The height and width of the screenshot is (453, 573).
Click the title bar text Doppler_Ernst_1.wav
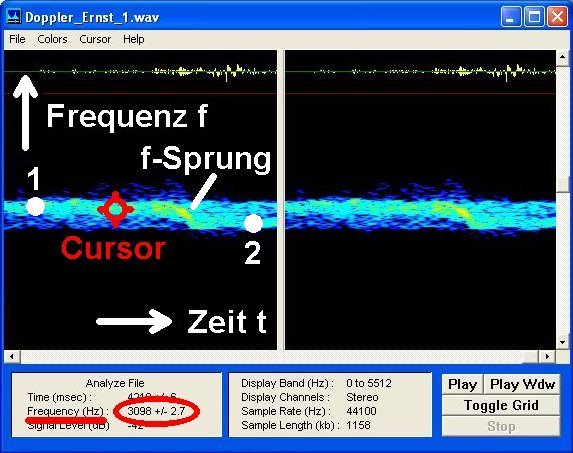pos(92,17)
